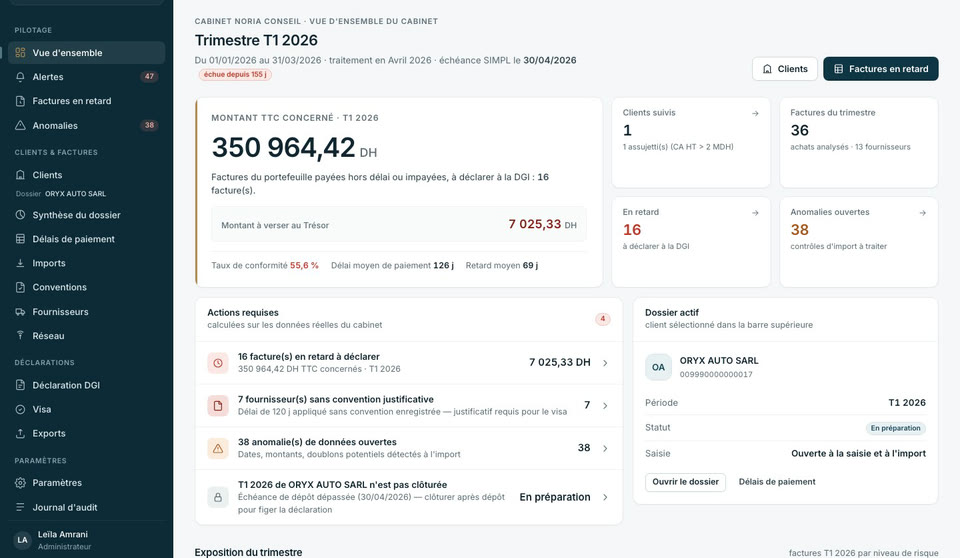Image resolution: width=960 pixels, height=558 pixels.
Task: Open the Clients suivis card
Action: pyautogui.click(x=691, y=142)
